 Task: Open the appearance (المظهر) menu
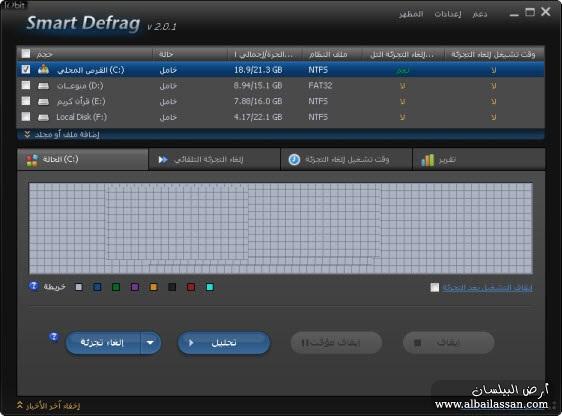click(411, 14)
